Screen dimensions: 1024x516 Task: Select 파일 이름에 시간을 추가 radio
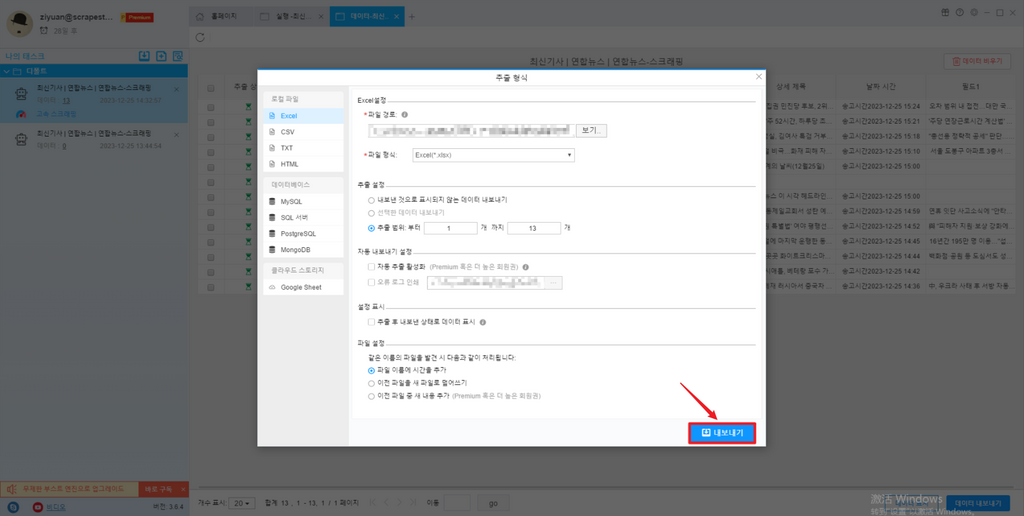pyautogui.click(x=371, y=370)
